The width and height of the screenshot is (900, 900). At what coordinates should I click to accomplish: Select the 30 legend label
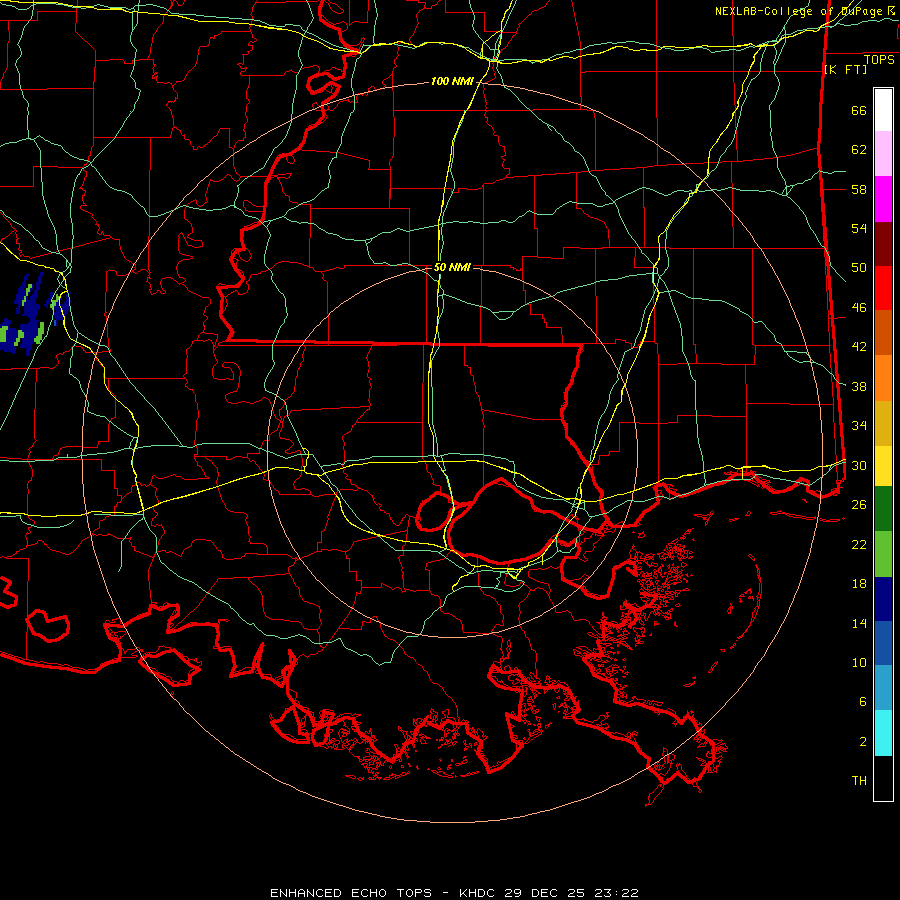pyautogui.click(x=859, y=465)
